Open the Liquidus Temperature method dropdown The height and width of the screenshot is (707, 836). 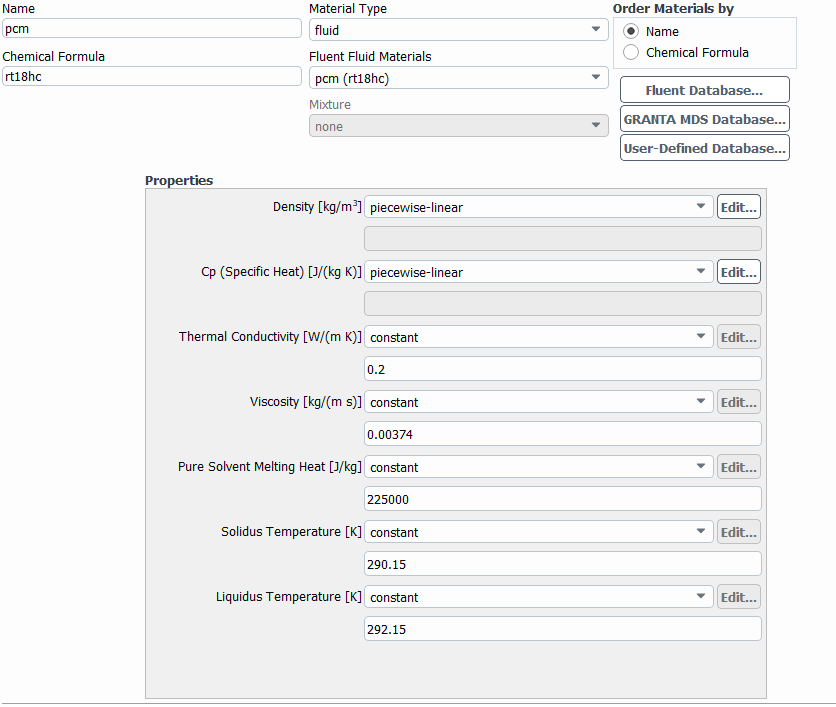pos(538,597)
